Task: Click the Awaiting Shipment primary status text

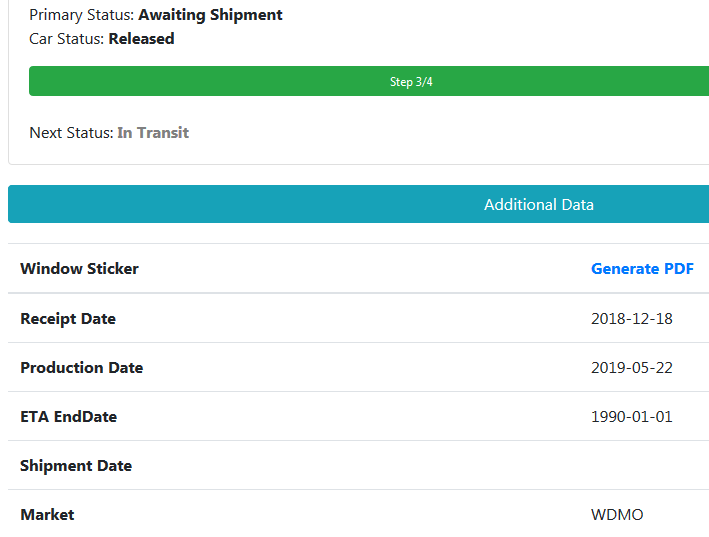Action: [x=210, y=15]
